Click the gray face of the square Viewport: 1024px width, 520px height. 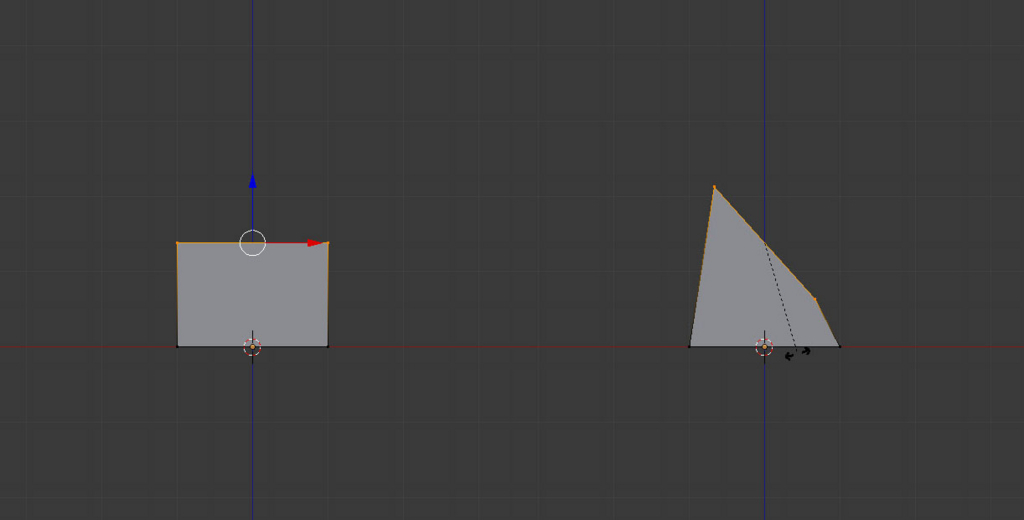coord(253,297)
